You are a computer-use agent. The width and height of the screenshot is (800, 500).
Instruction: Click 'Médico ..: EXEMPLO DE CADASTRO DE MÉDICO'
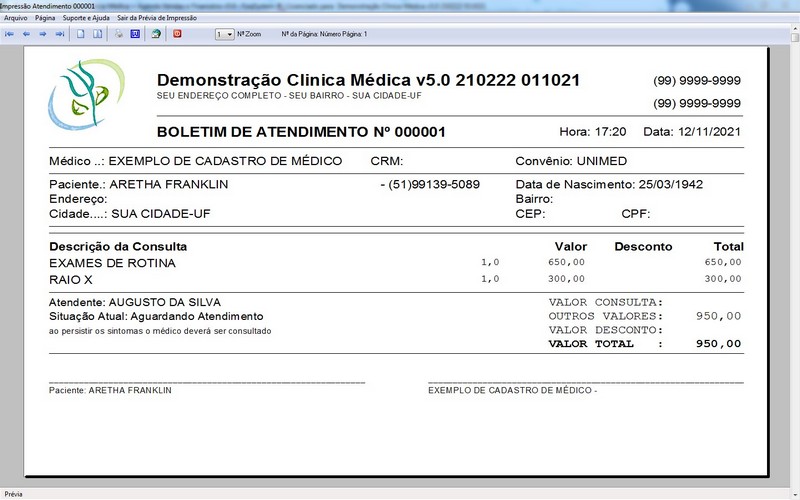coord(195,161)
